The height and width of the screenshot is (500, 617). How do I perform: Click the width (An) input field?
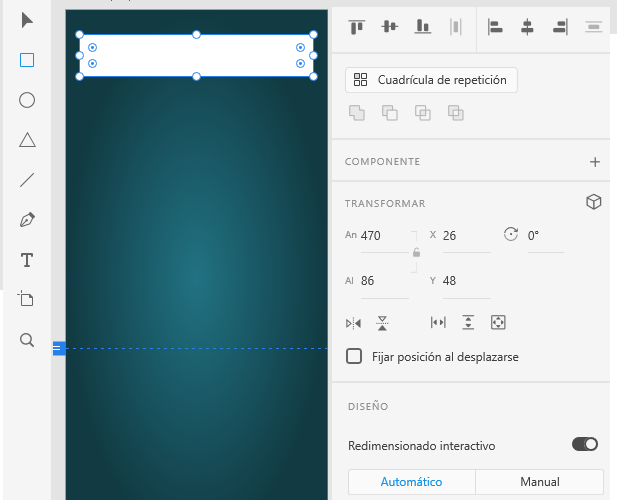coord(381,236)
